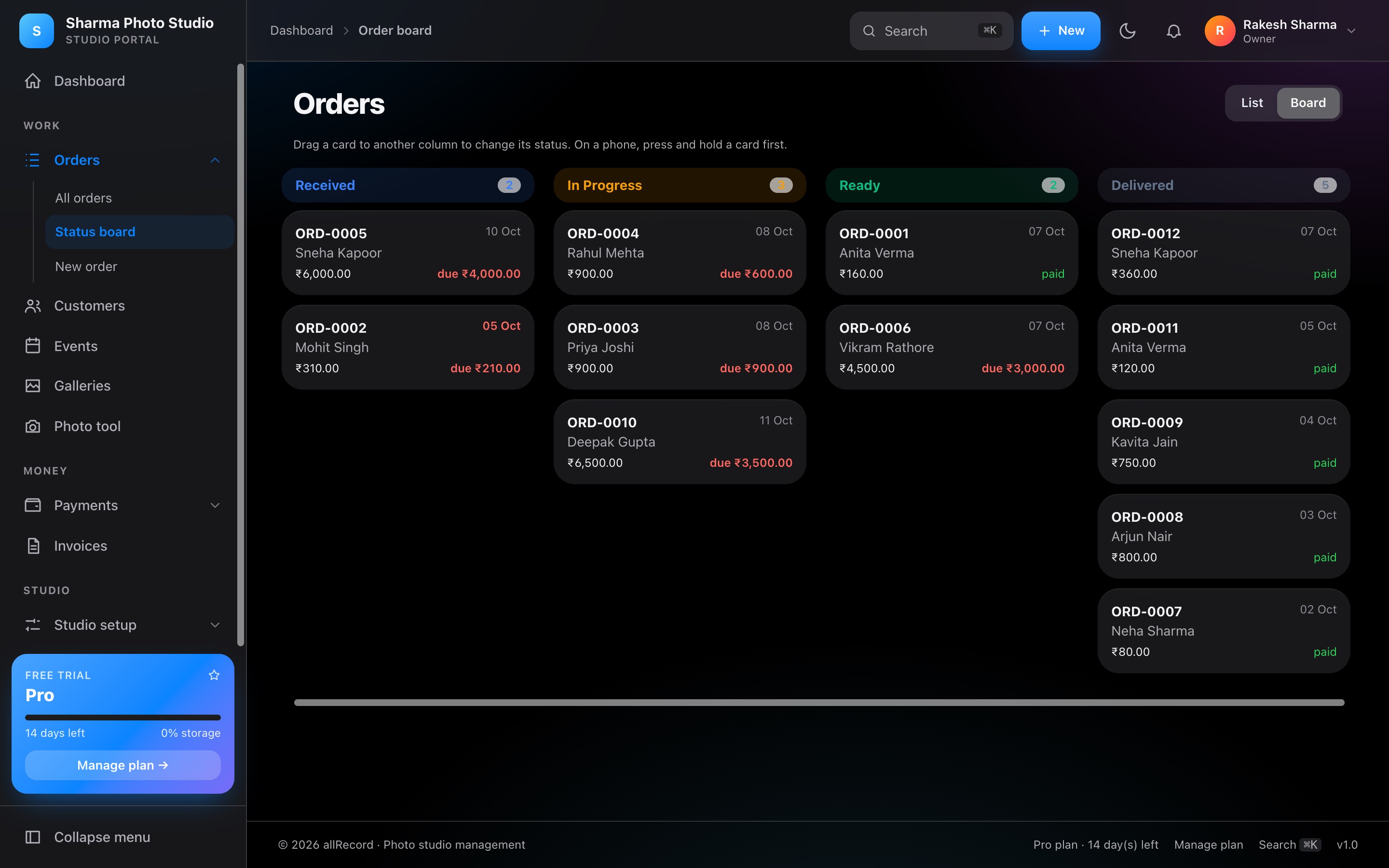
Task: Click the Studio setup sliders icon
Action: click(x=33, y=624)
